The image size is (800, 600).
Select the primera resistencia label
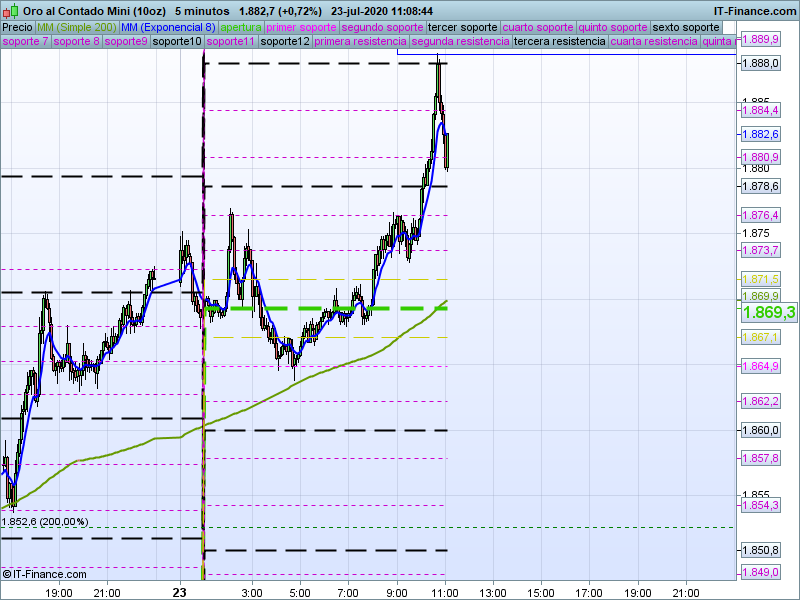[360, 42]
